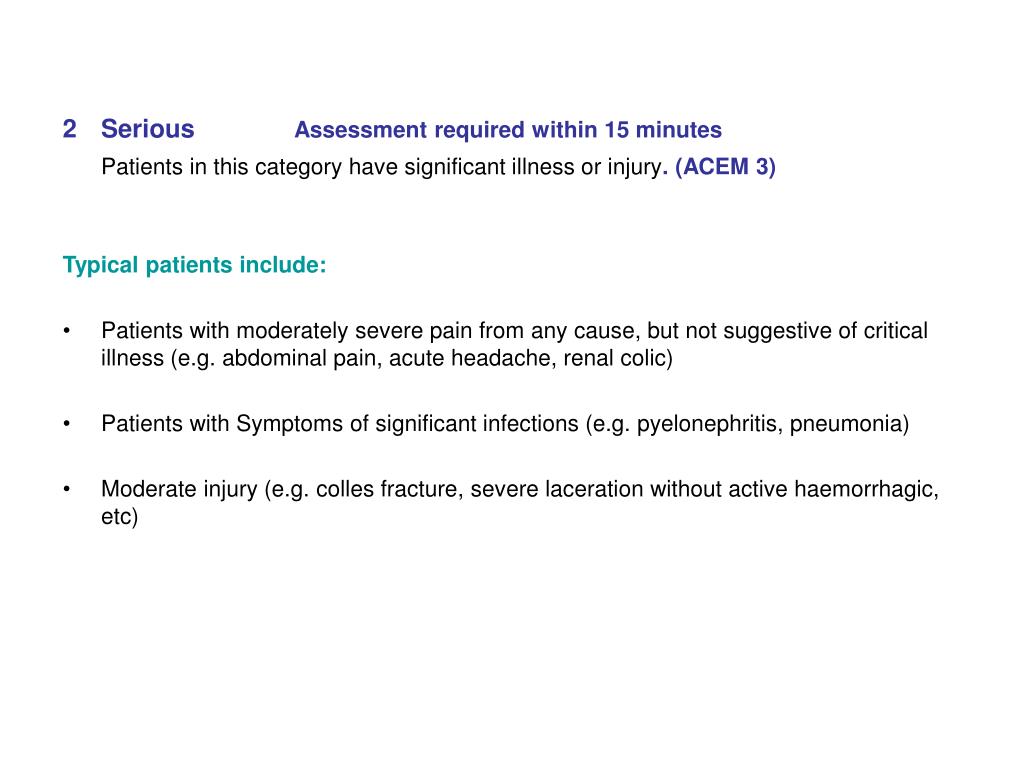Click text 'moderately severe pain from any cause'
Viewport: 1024px width, 768px height.
pyautogui.click(x=436, y=331)
